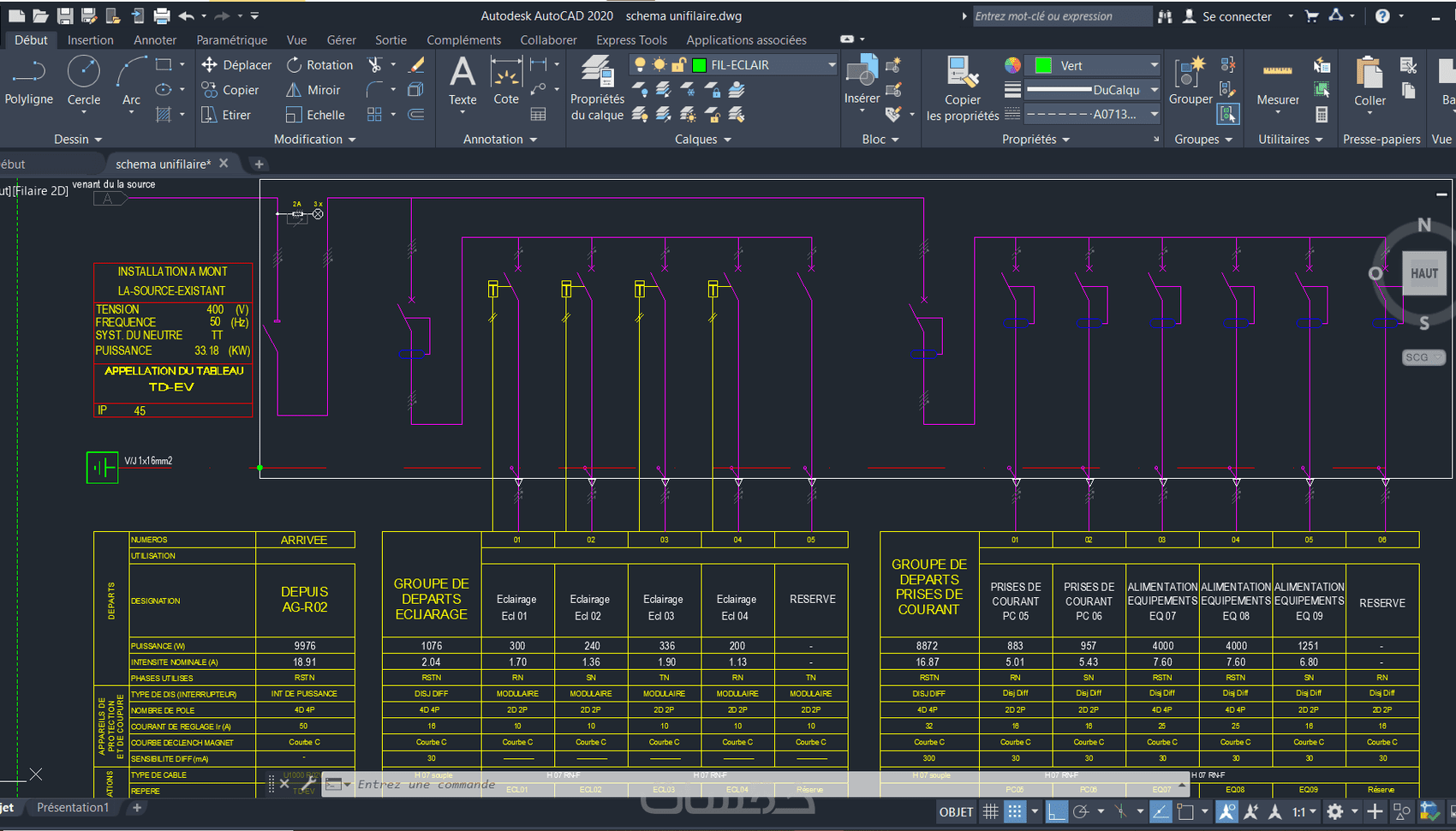Open the Express Tools ribbon tab
1456x831 pixels.
(x=631, y=40)
